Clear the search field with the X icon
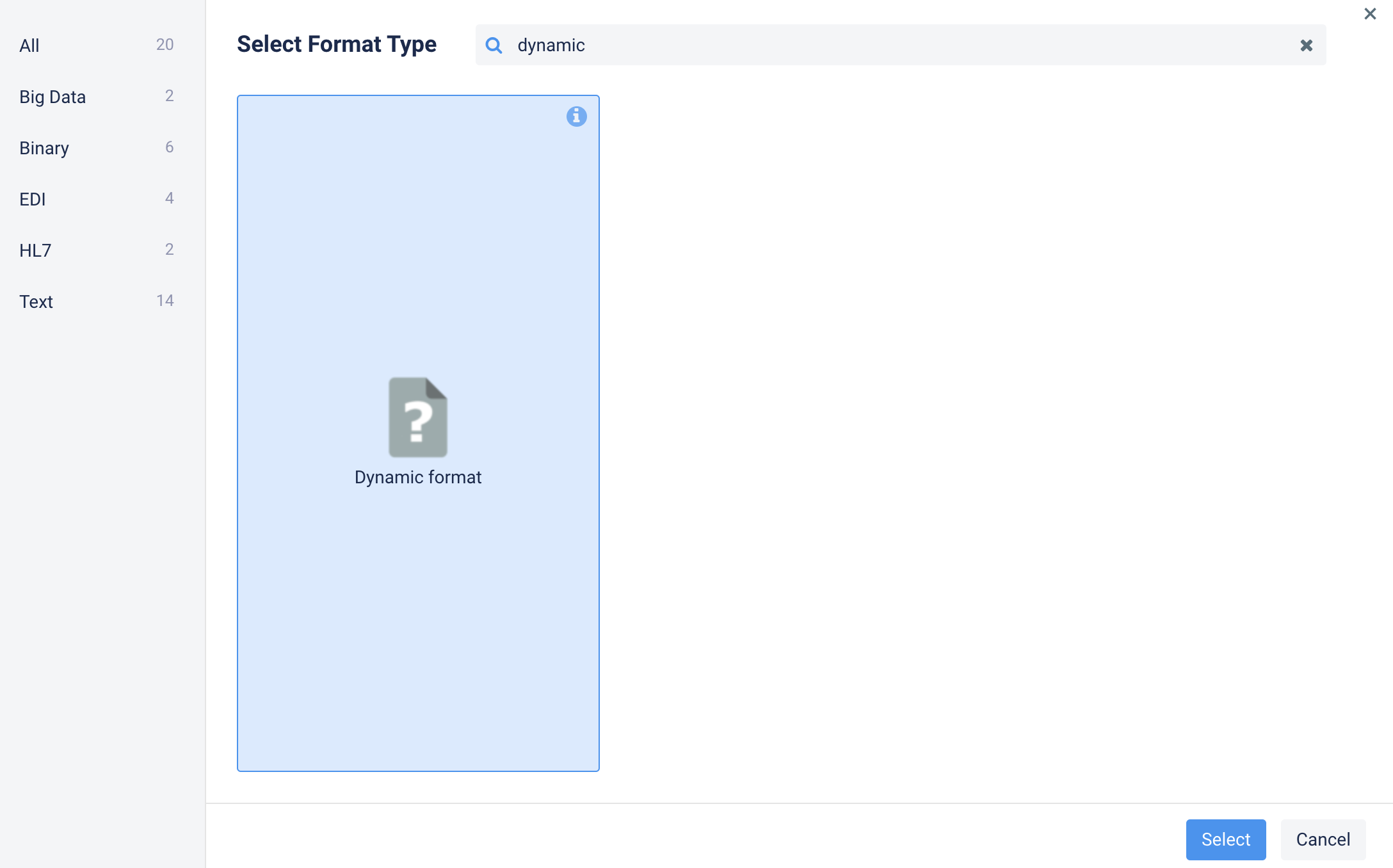The height and width of the screenshot is (868, 1393). [x=1307, y=45]
